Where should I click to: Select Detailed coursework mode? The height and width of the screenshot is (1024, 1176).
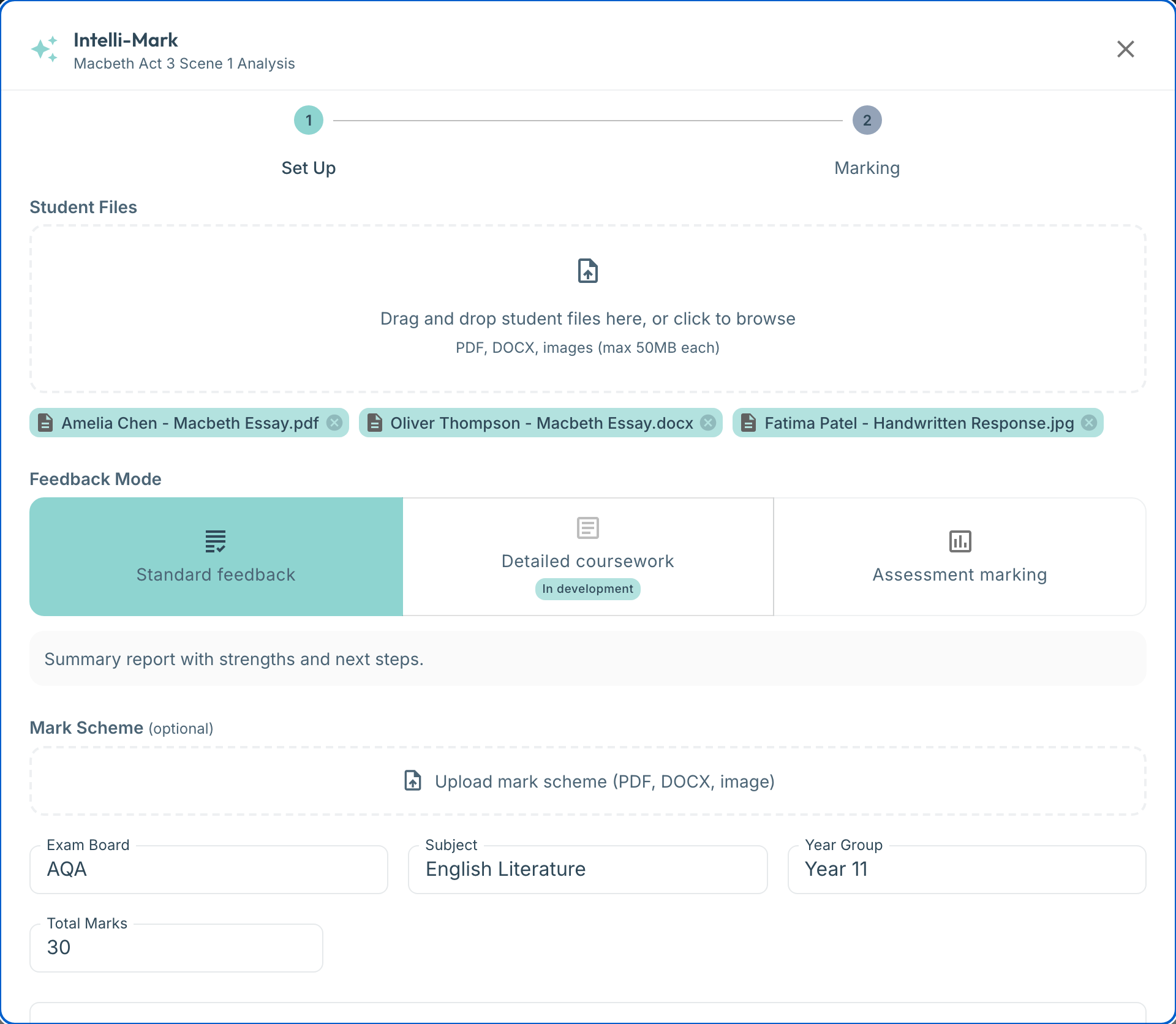pyautogui.click(x=588, y=557)
